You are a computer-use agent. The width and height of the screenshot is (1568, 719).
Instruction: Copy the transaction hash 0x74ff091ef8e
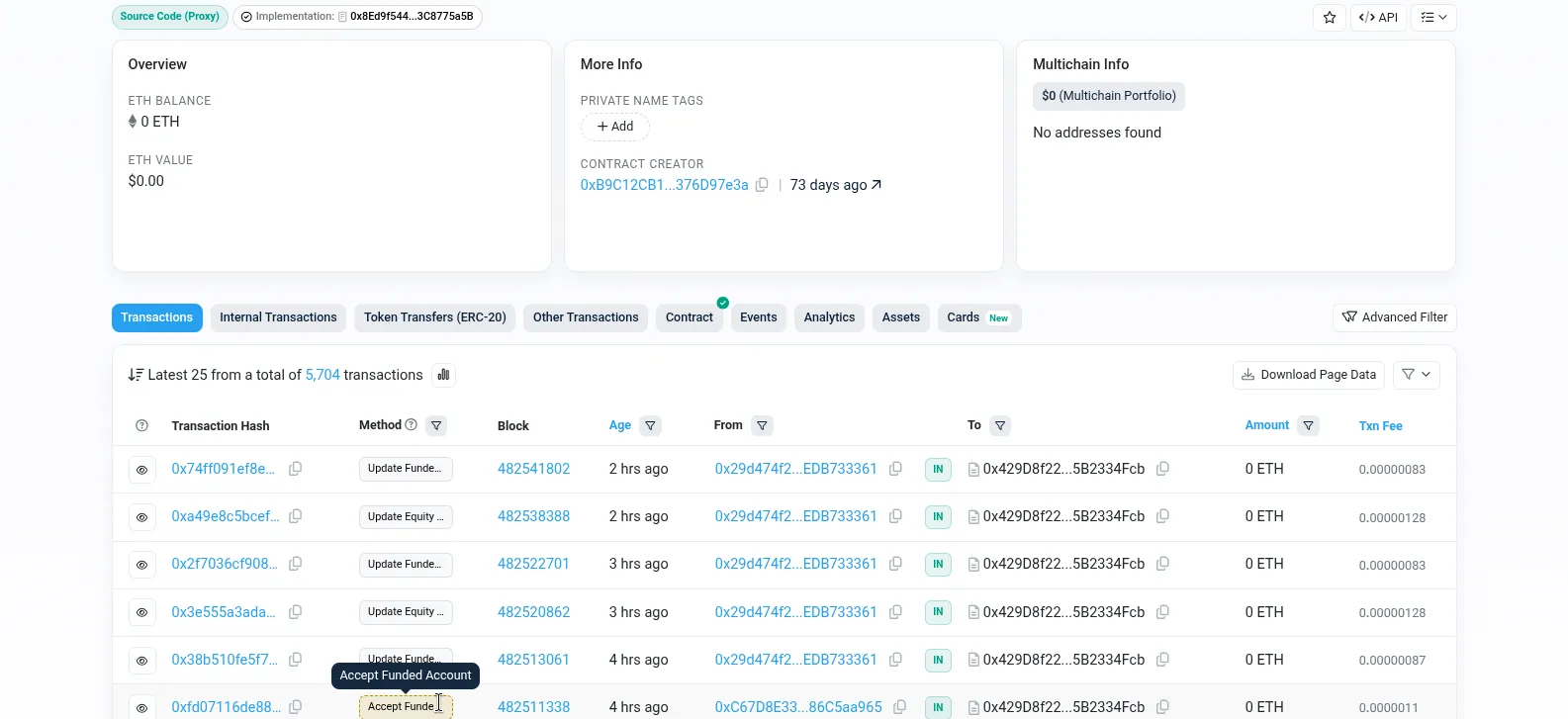point(295,469)
